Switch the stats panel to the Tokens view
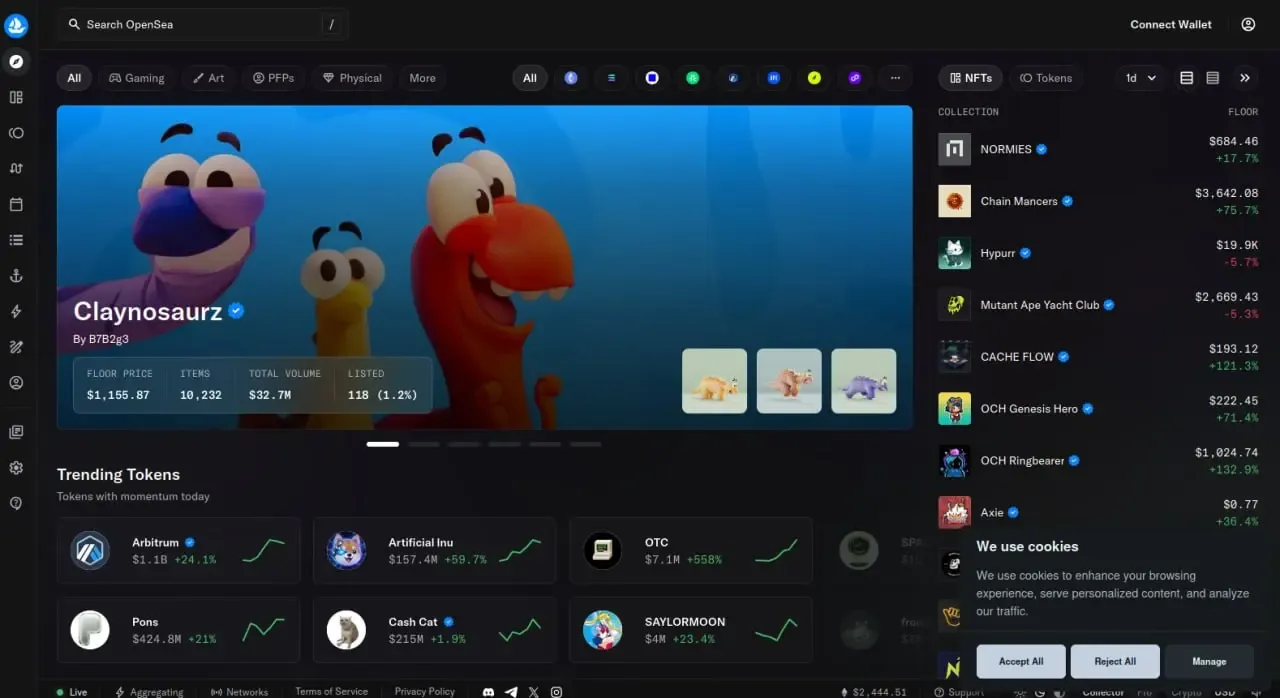1280x698 pixels. [x=1046, y=78]
